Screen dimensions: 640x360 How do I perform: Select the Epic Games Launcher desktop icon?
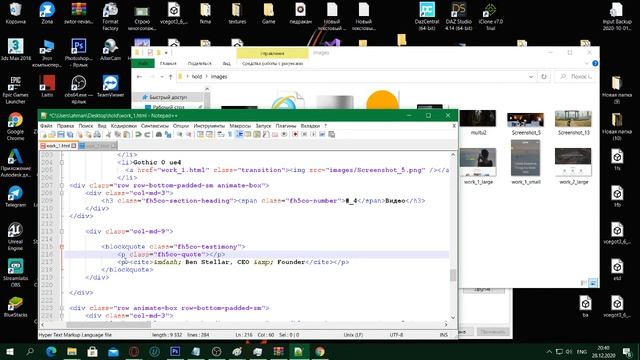pos(16,90)
